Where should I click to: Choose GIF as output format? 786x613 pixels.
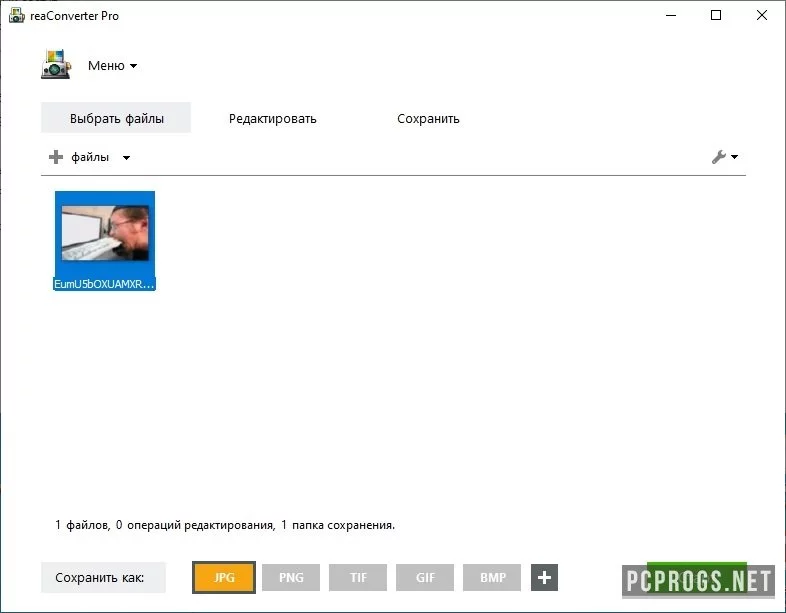pos(425,577)
